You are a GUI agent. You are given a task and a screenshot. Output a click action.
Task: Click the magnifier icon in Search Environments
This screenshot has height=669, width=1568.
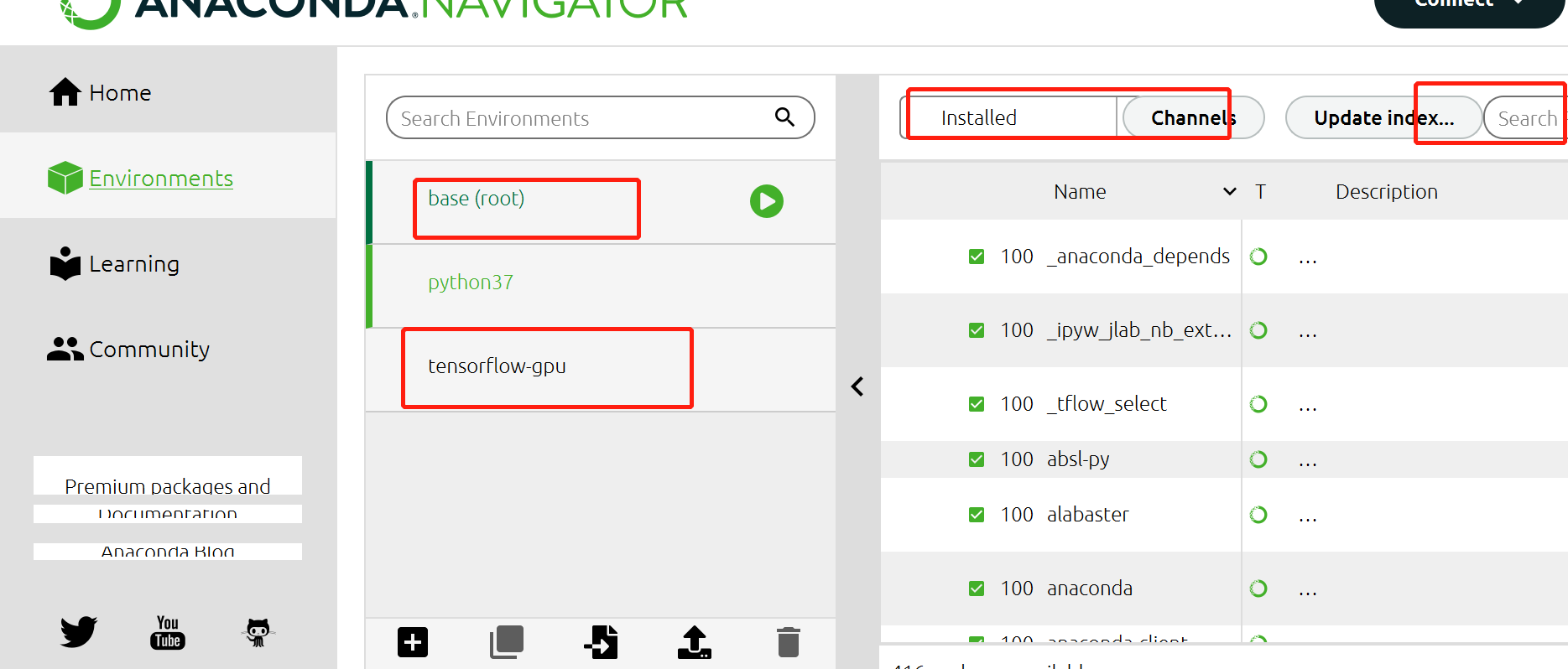coord(784,117)
